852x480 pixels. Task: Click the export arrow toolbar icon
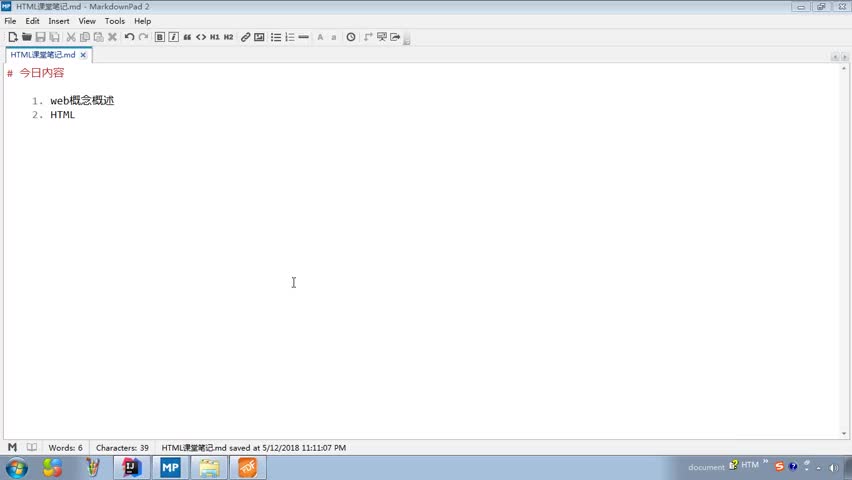tap(395, 37)
